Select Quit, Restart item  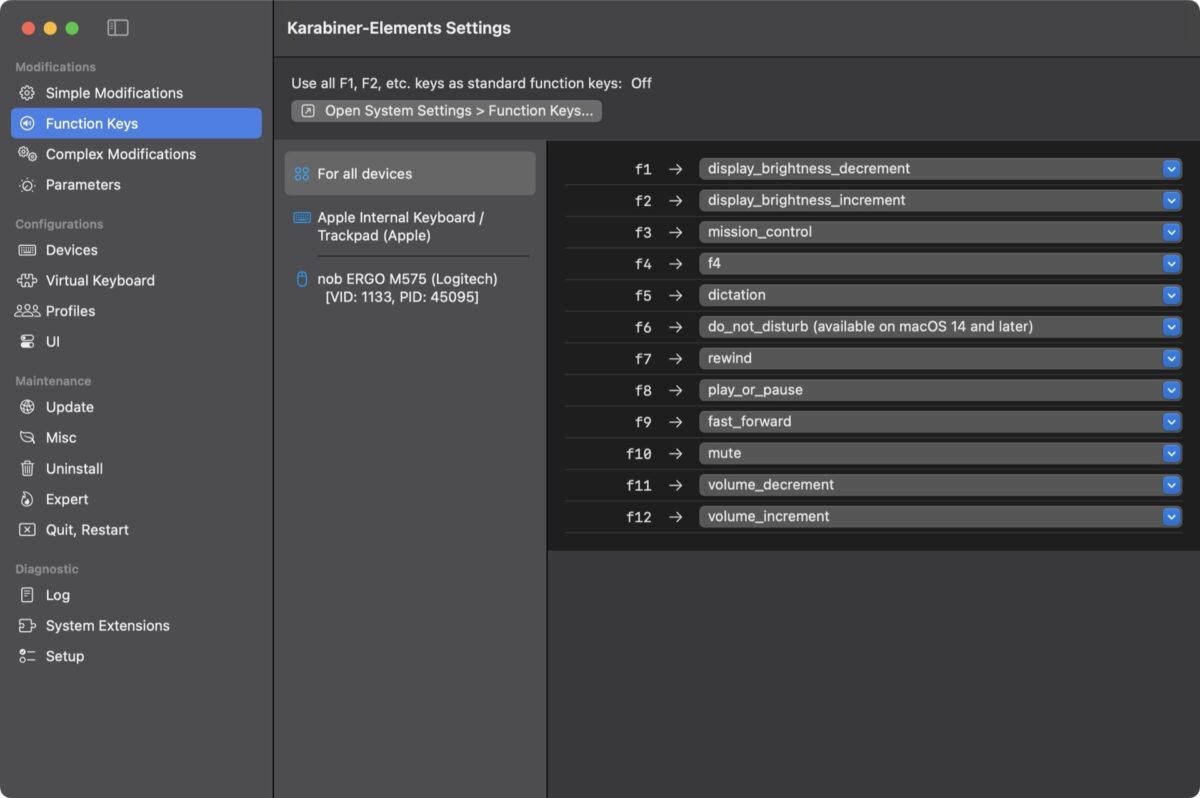(136, 530)
